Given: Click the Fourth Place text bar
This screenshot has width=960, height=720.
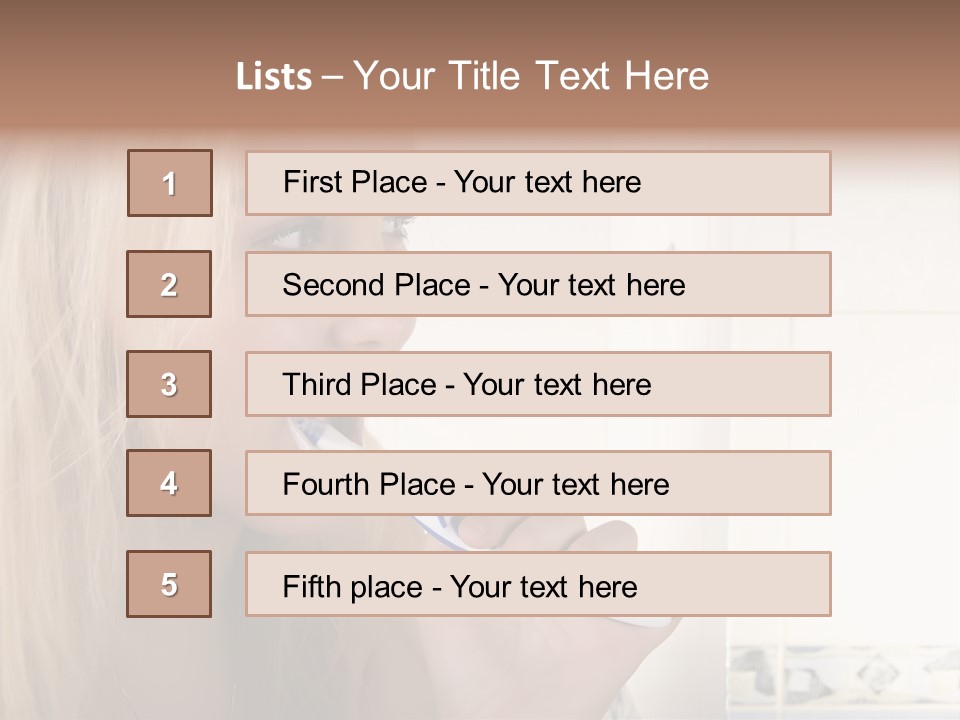Looking at the screenshot, I should (538, 483).
